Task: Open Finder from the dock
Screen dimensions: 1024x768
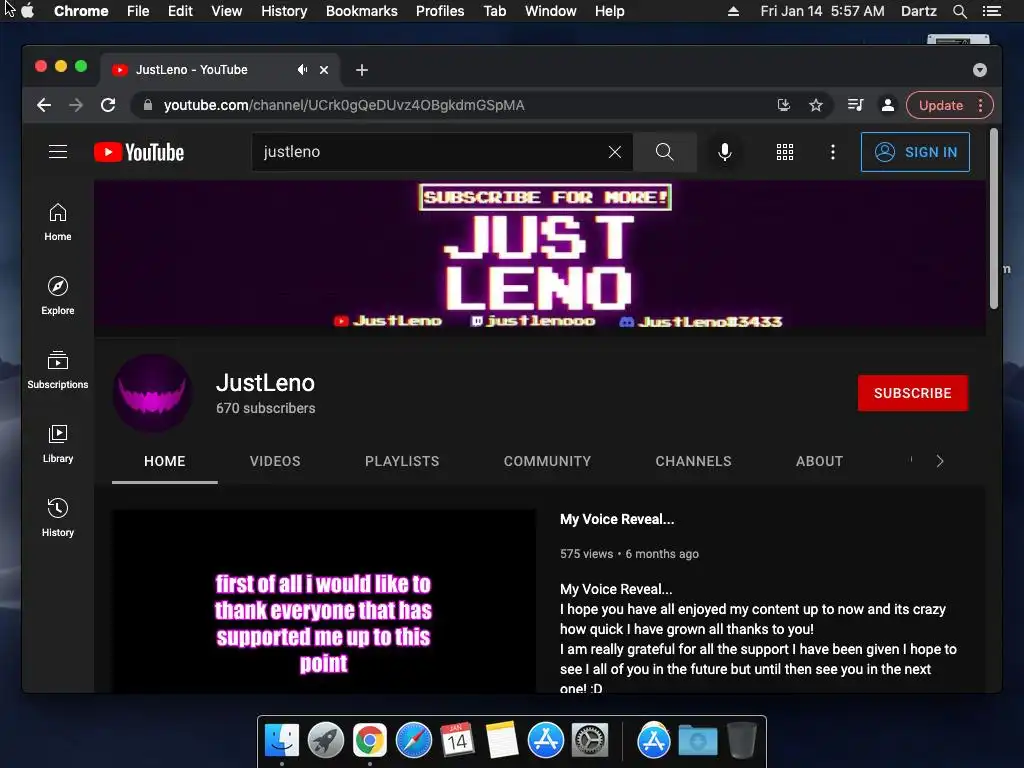Action: [282, 740]
